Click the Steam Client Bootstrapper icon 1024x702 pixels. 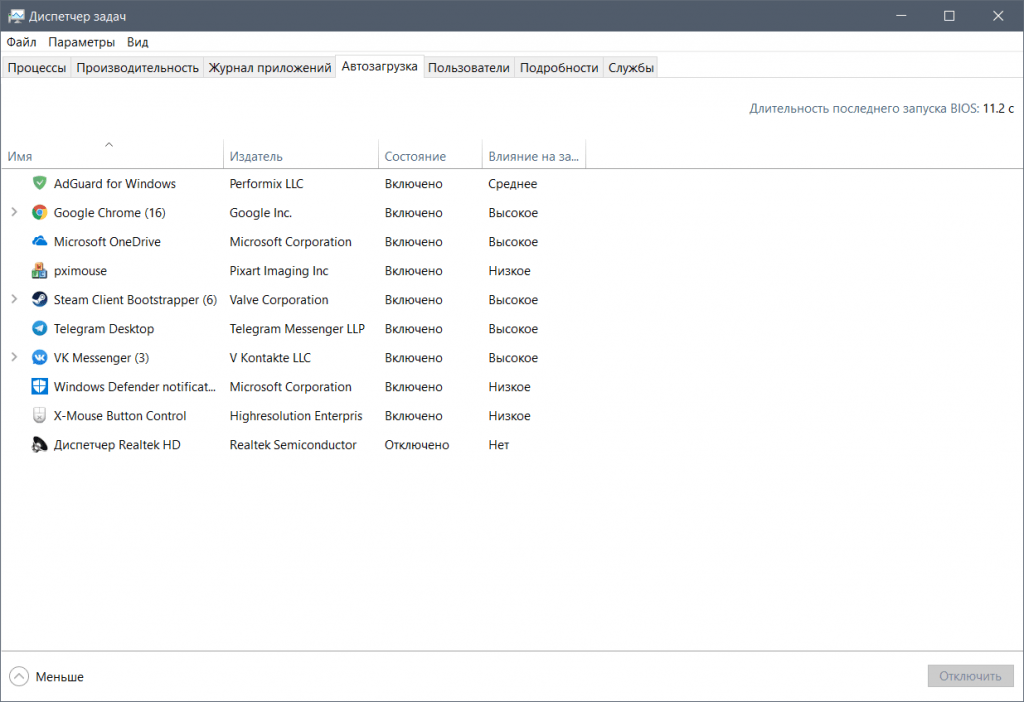pyautogui.click(x=40, y=300)
